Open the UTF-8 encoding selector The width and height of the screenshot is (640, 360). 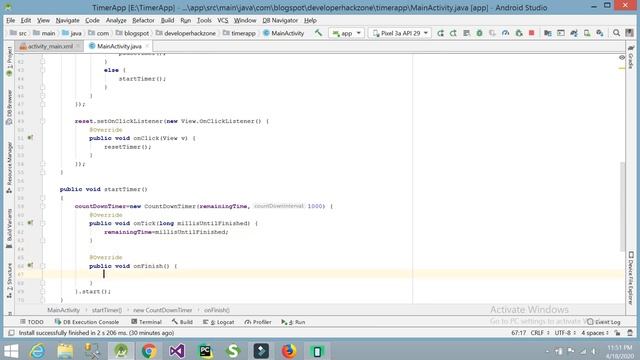tap(564, 333)
